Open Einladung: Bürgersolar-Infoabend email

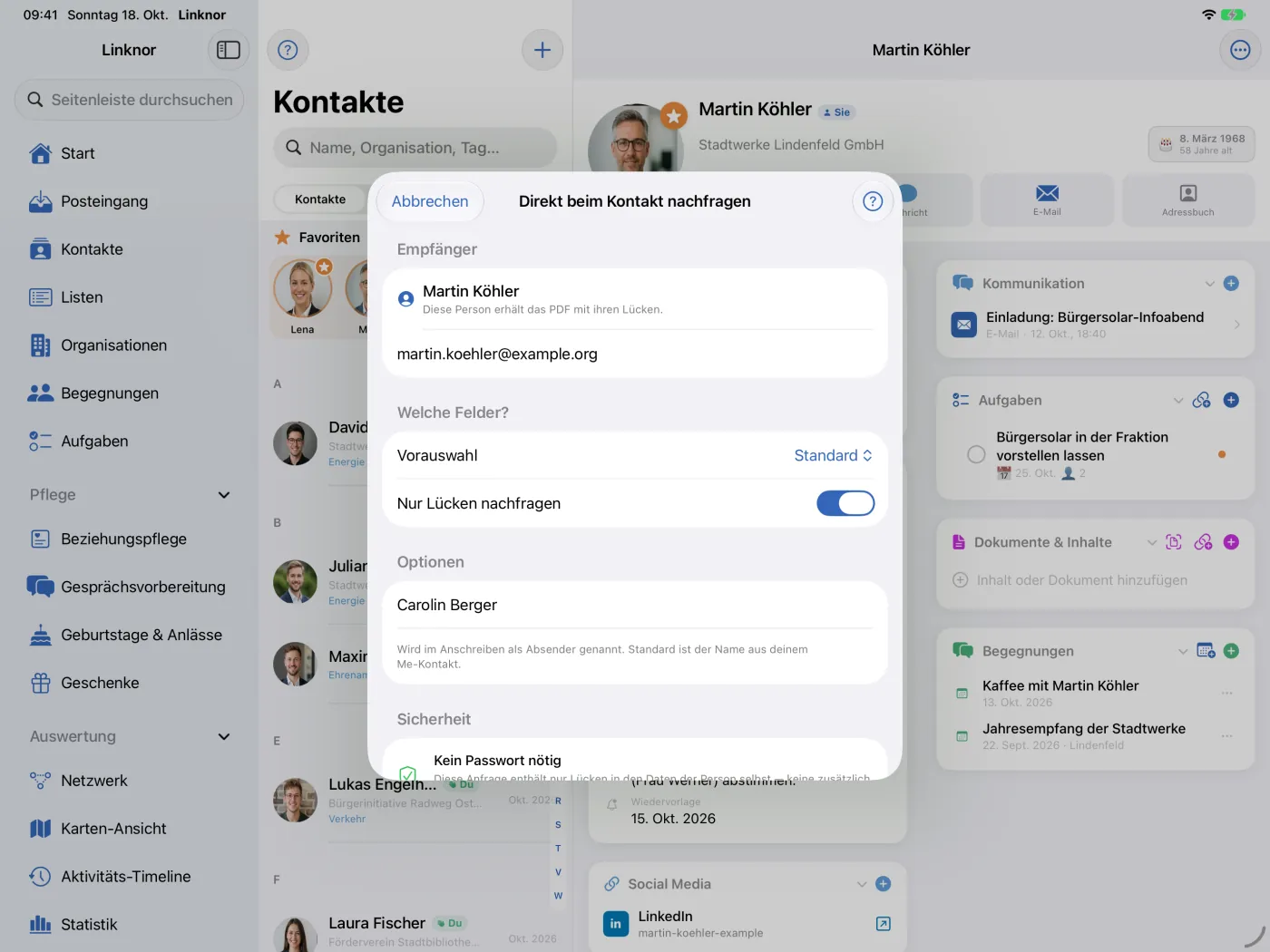pos(1095,325)
